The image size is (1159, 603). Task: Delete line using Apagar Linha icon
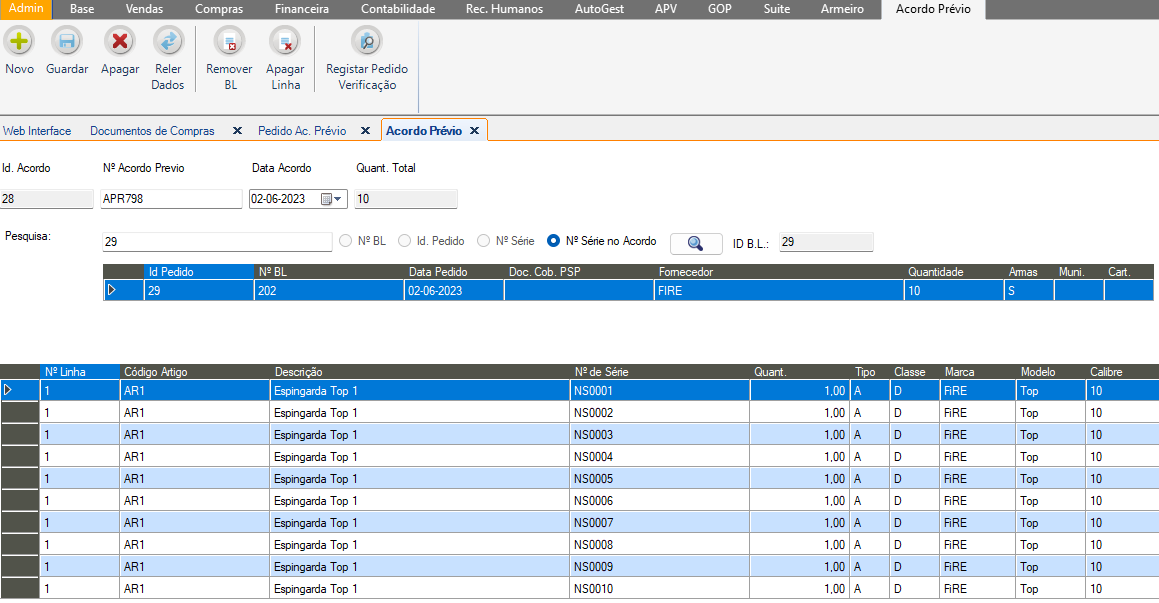285,42
